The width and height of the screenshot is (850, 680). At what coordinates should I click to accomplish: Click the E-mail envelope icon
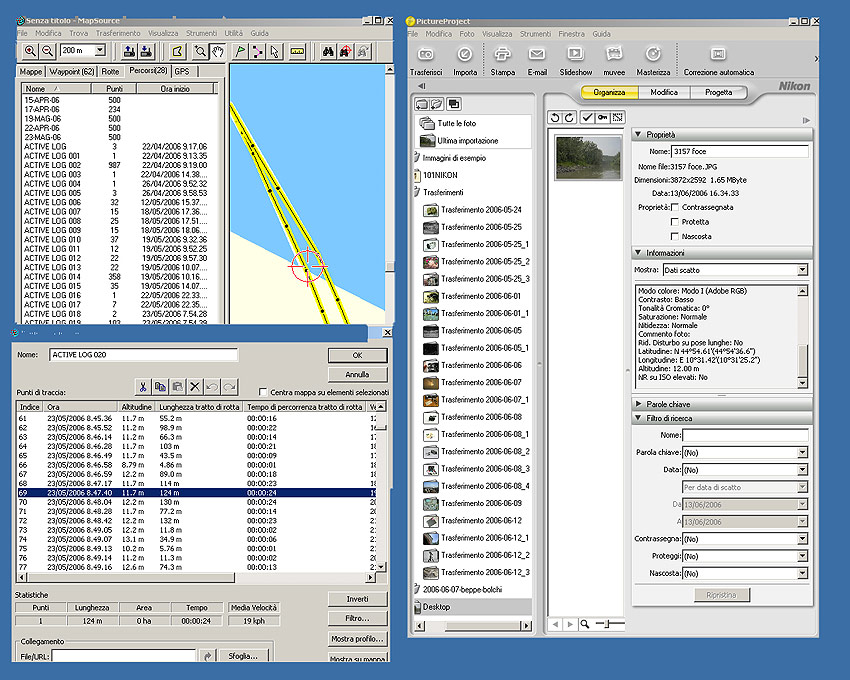click(x=537, y=55)
